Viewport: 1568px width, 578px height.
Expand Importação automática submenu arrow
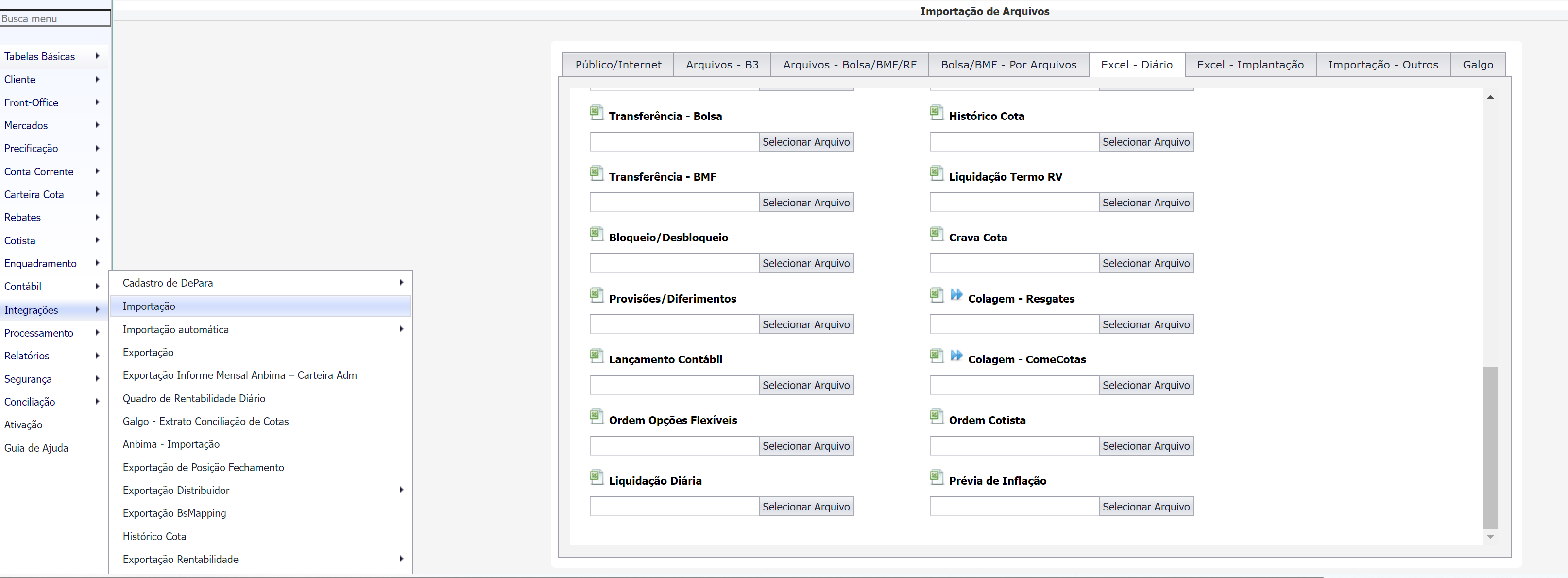[401, 329]
